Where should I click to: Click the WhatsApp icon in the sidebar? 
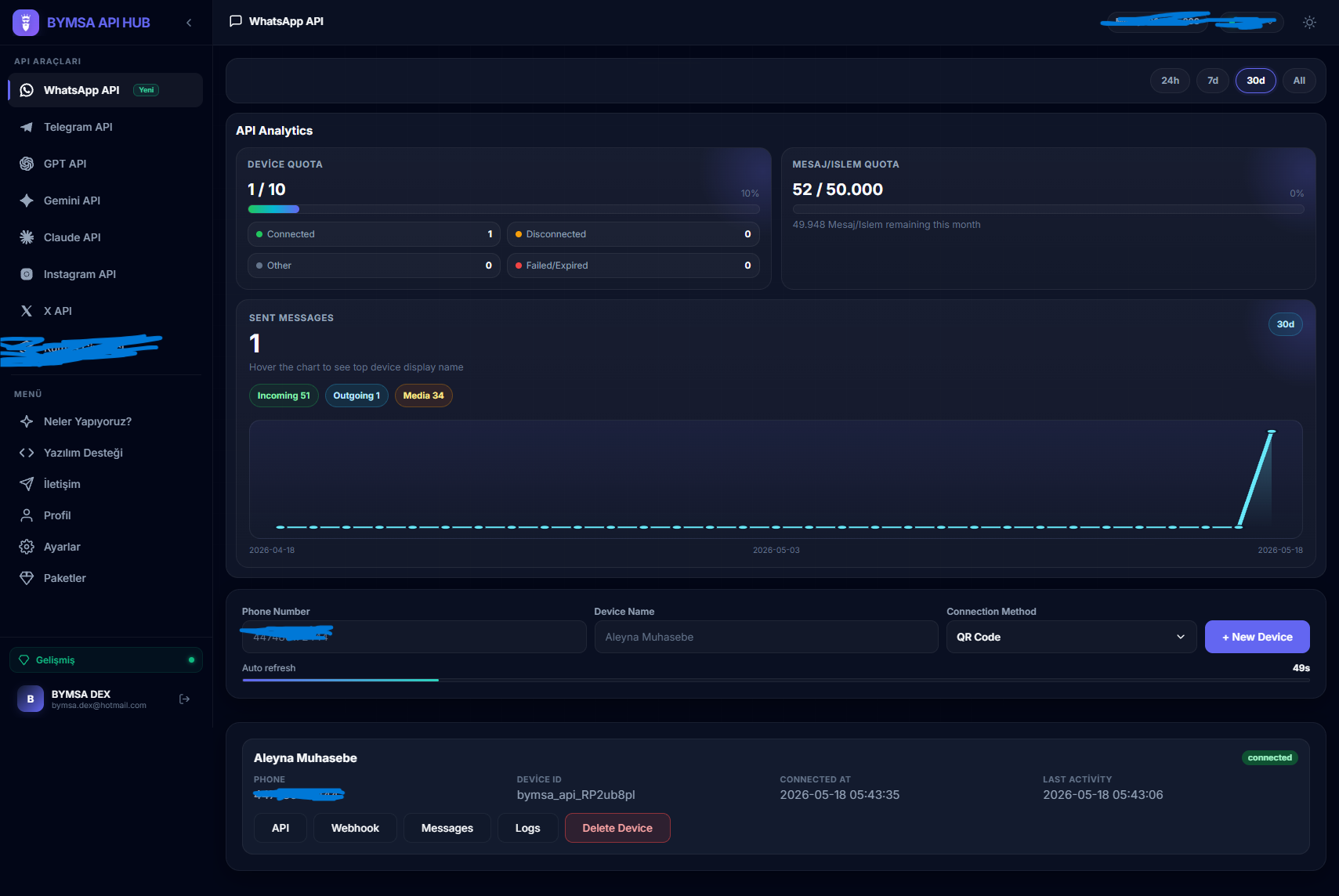27,90
